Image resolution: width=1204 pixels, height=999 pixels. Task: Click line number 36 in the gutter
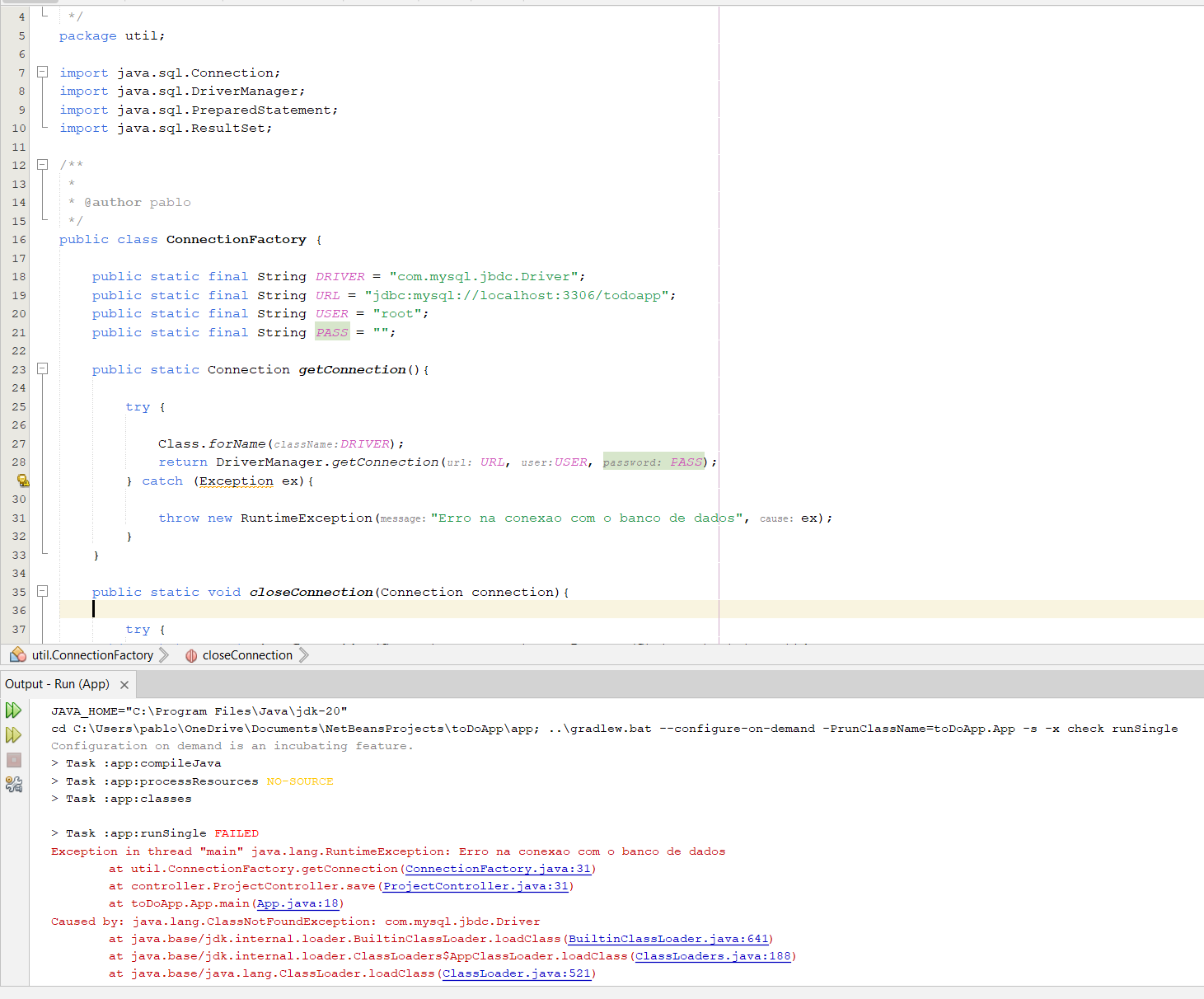pyautogui.click(x=19, y=611)
